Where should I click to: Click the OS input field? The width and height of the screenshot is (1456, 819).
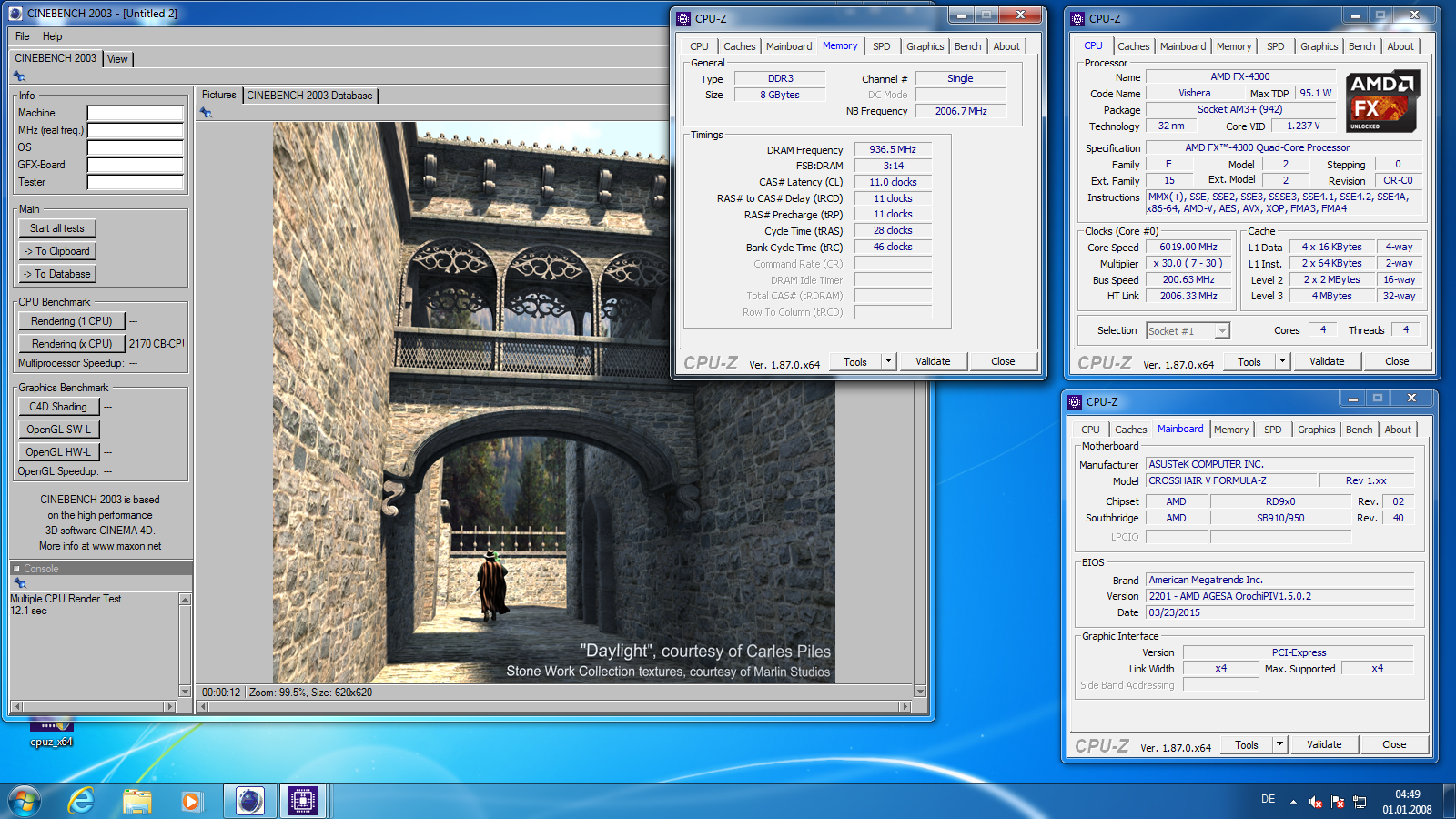click(136, 148)
